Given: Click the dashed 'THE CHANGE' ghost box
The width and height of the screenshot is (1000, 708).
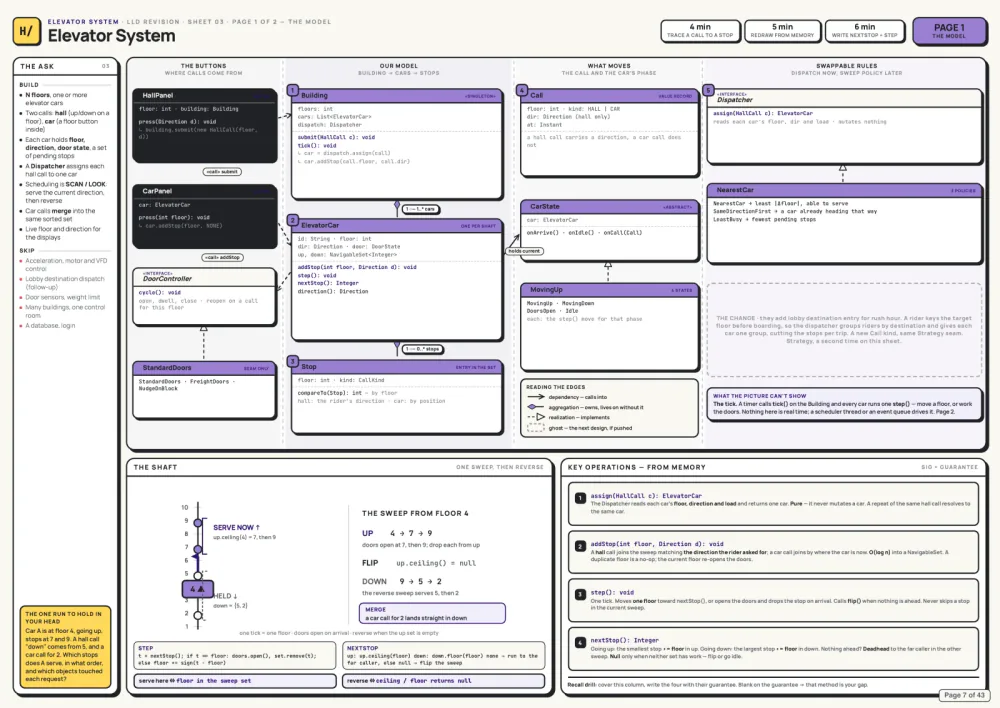Looking at the screenshot, I should pos(844,330).
